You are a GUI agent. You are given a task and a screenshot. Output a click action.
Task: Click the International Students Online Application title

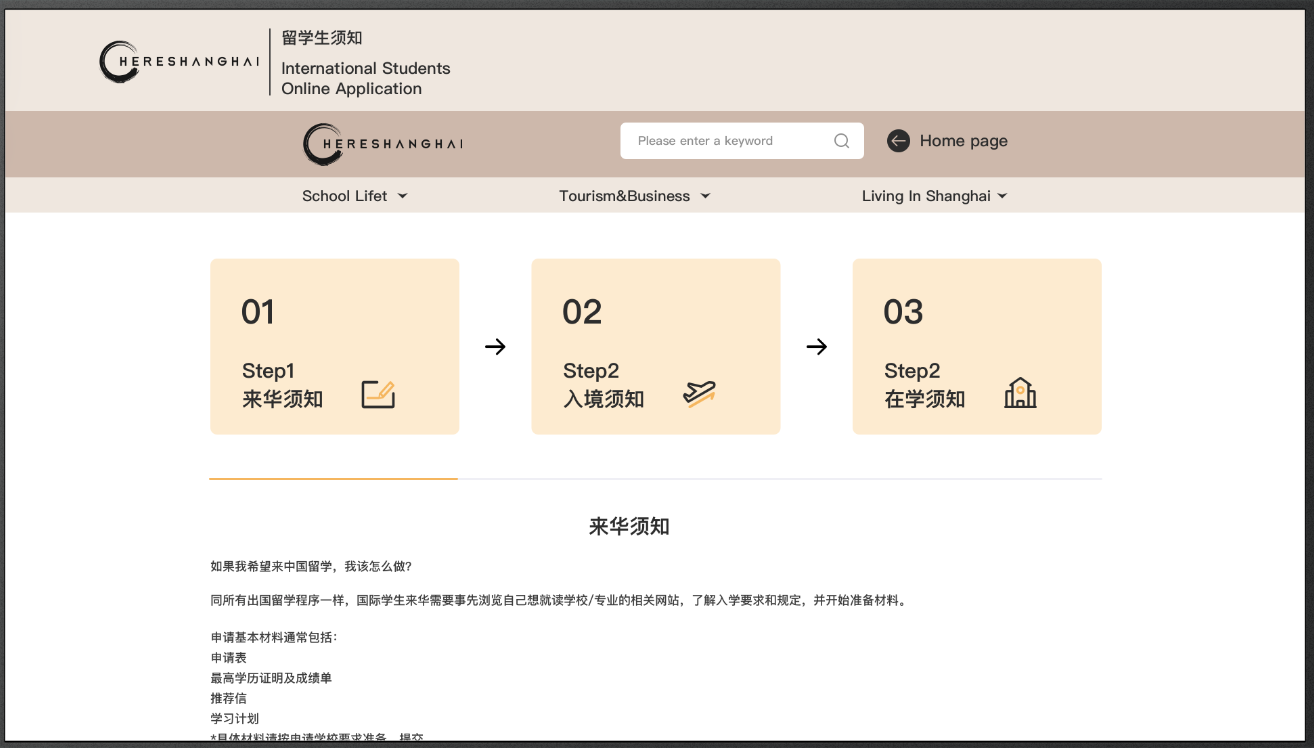pos(365,78)
